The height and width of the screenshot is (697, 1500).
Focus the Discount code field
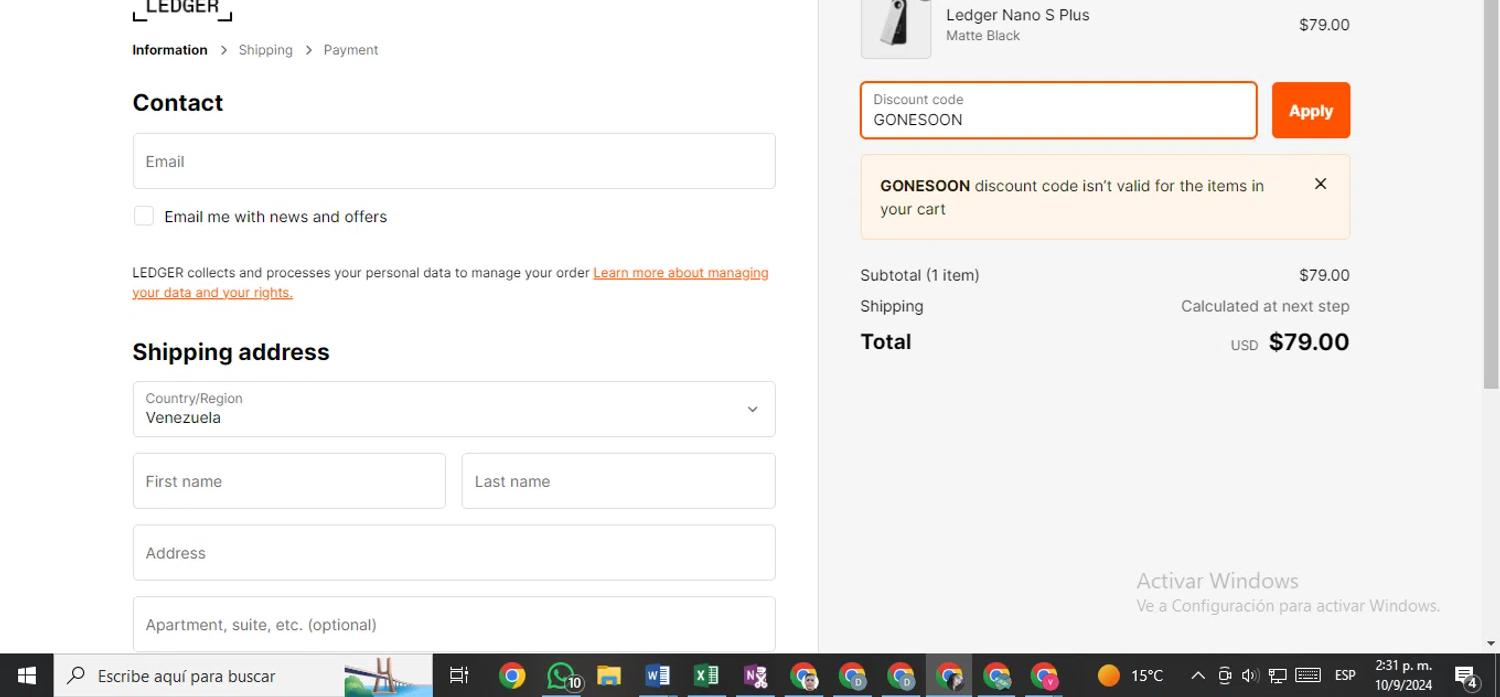tap(1059, 110)
